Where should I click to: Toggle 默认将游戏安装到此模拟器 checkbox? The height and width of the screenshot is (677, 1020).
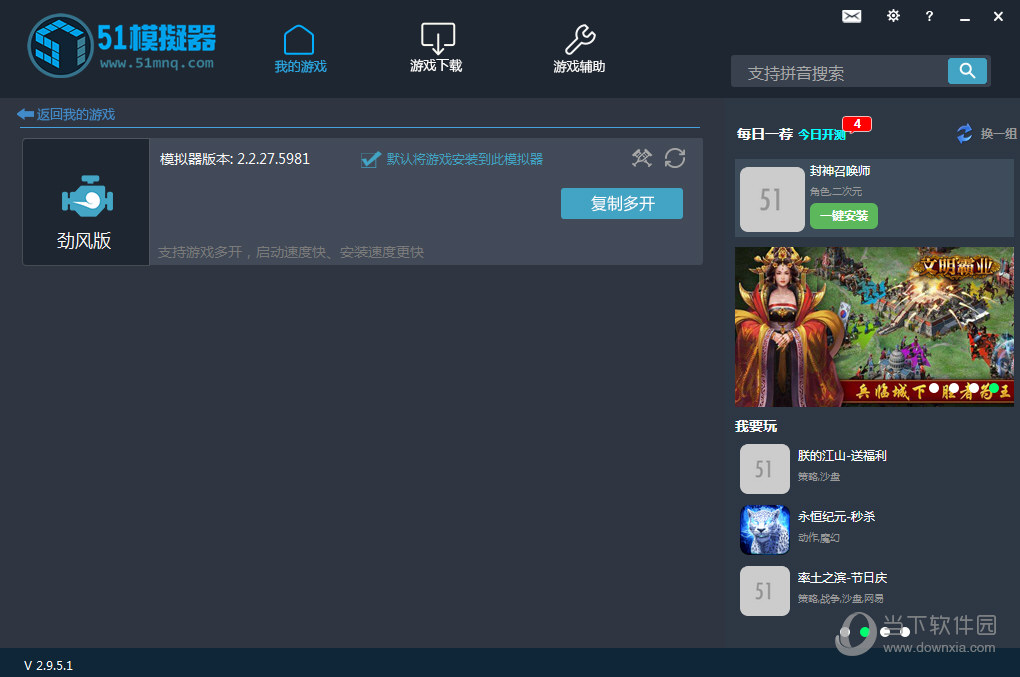click(371, 159)
